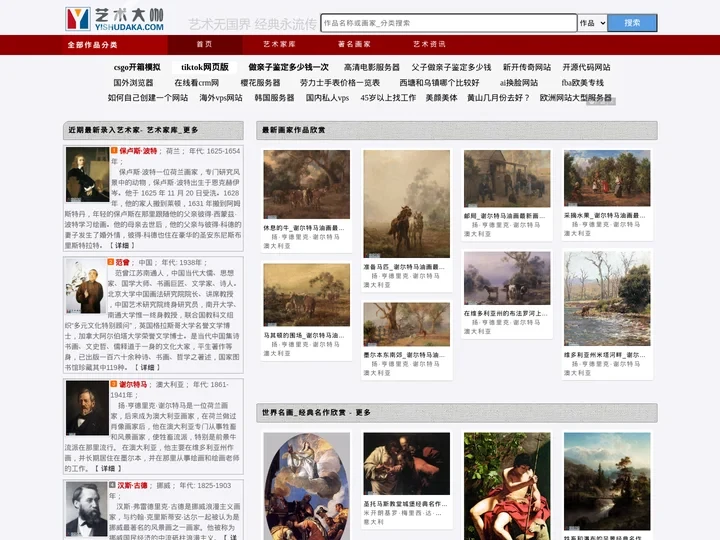Click the 谢尔特马 portrait thumbnail
Screen dimensions: 720x540
click(x=87, y=408)
